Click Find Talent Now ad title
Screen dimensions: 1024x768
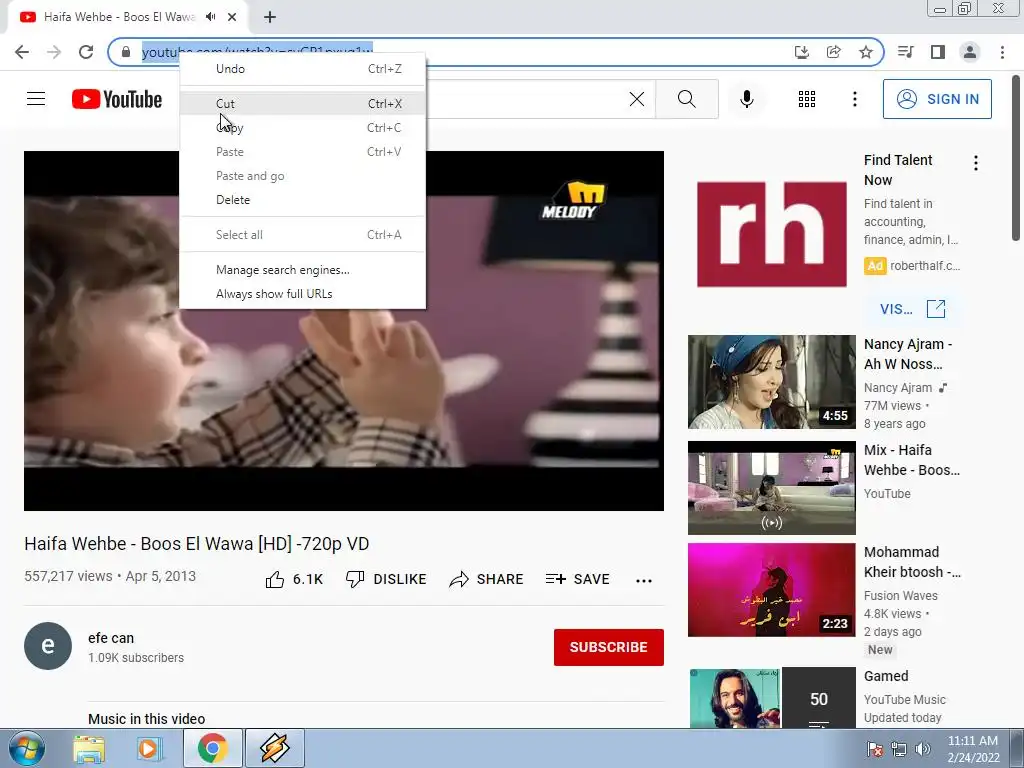[x=898, y=170]
